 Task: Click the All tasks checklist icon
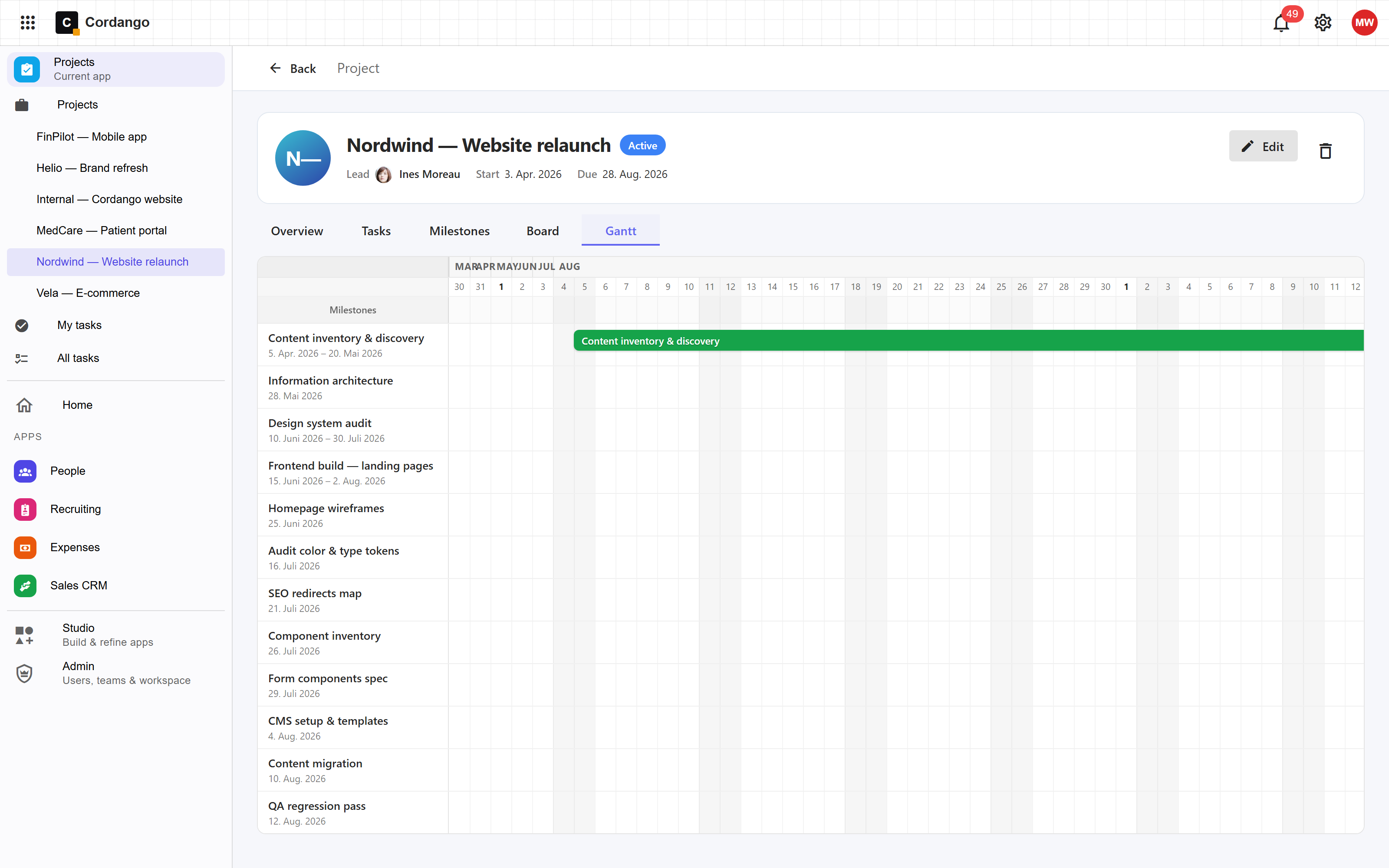(x=22, y=358)
